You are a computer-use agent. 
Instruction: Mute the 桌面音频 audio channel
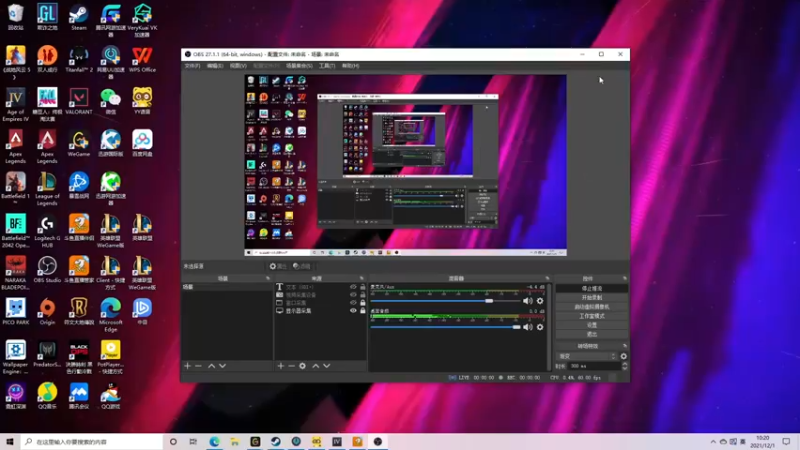[528, 327]
